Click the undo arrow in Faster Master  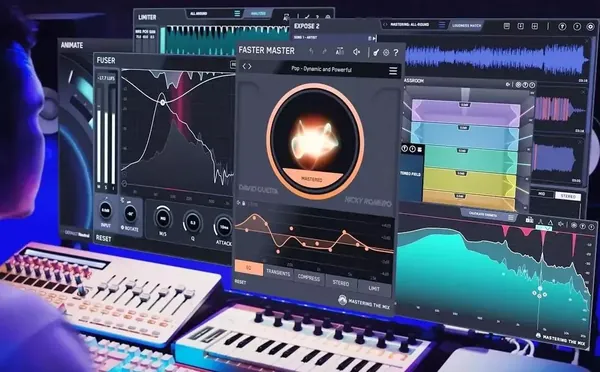click(x=311, y=52)
